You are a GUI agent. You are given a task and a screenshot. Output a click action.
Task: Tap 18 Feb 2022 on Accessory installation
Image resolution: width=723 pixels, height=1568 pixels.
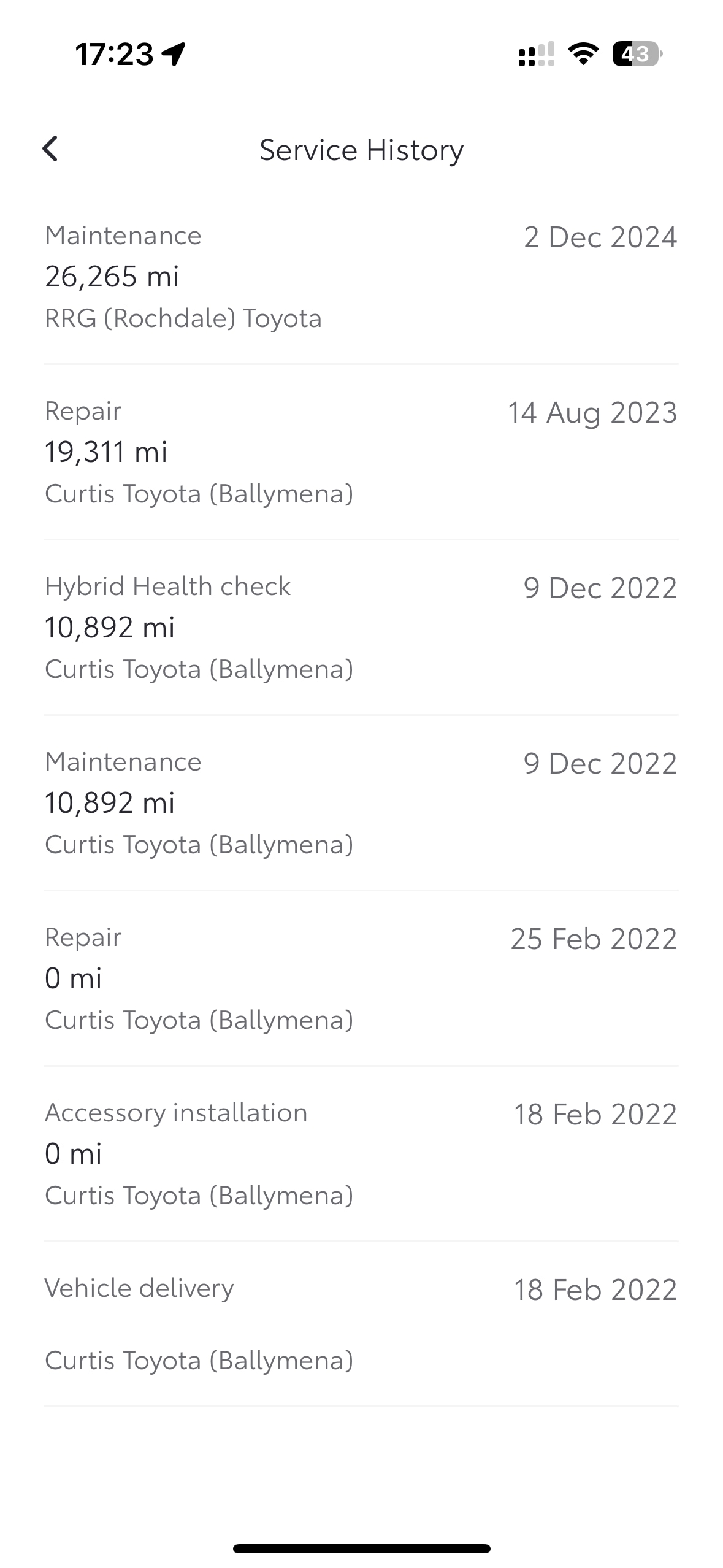pyautogui.click(x=595, y=1114)
